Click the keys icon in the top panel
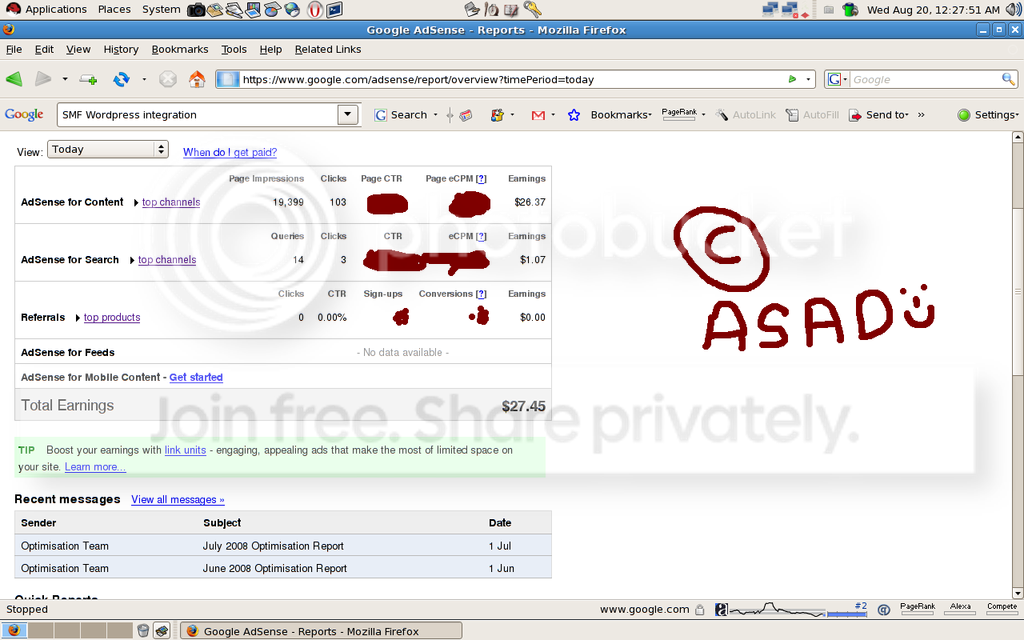 (x=532, y=10)
